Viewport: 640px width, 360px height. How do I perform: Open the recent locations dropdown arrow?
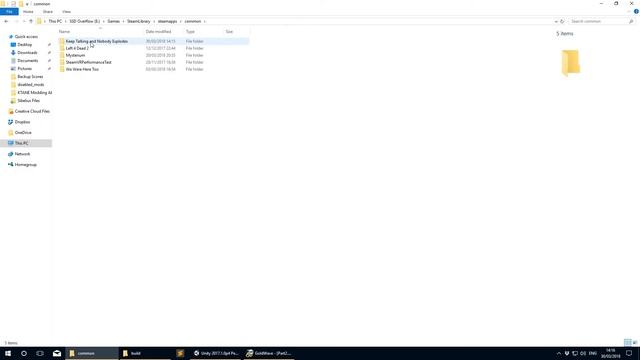tap(24, 21)
